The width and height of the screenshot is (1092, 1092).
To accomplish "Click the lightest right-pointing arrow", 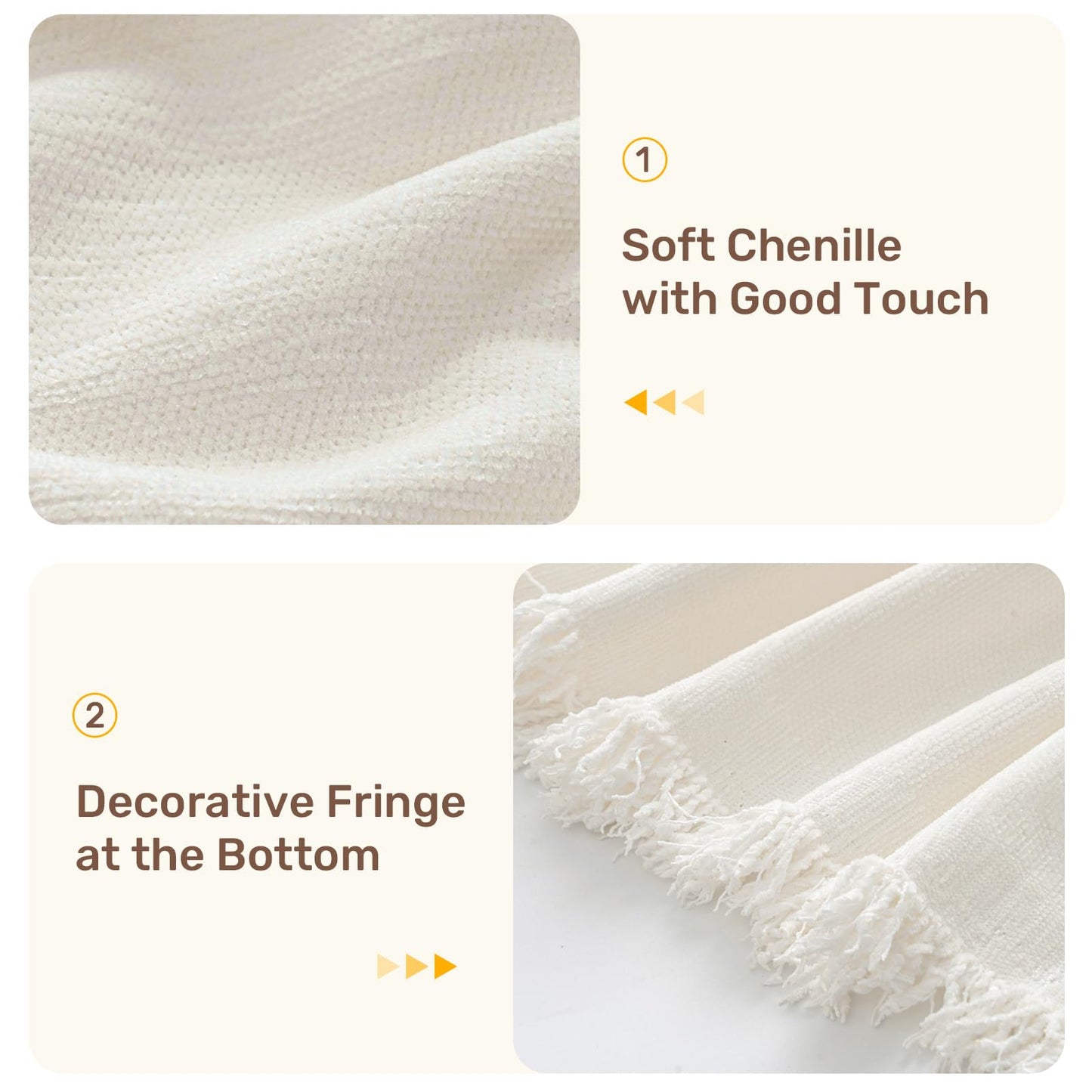I will [x=388, y=967].
